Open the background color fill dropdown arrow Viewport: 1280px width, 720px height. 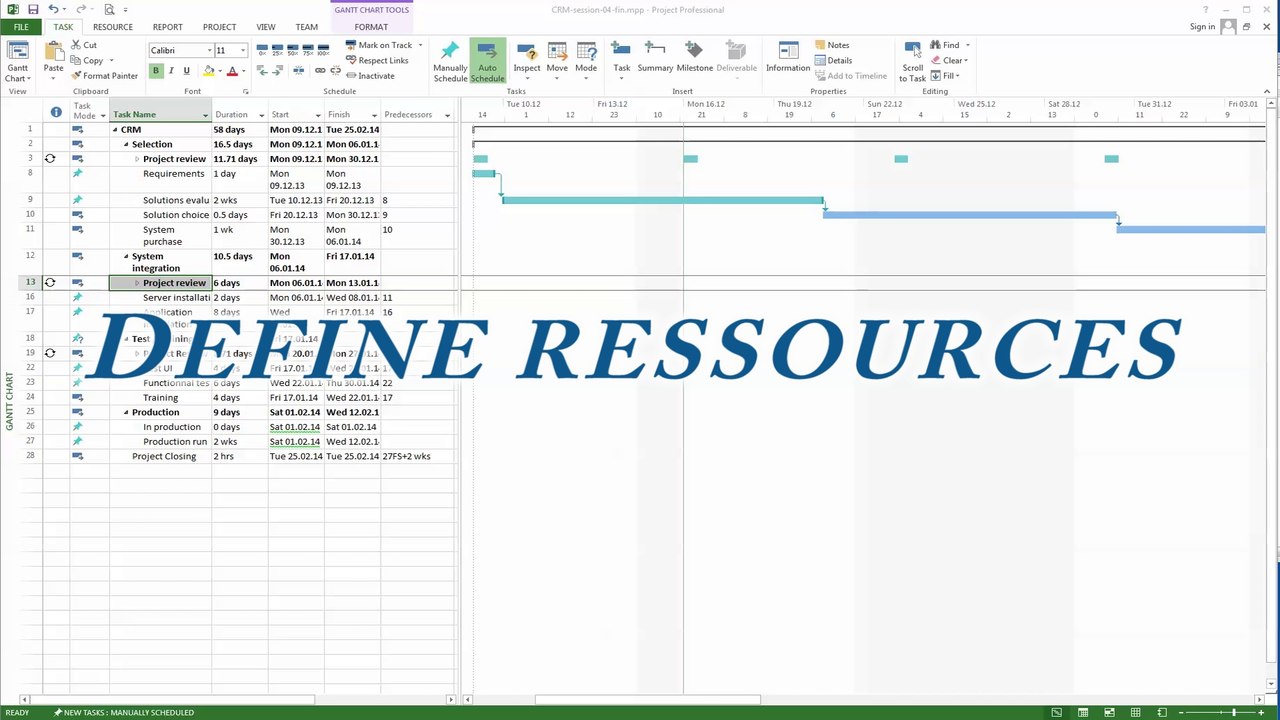pyautogui.click(x=220, y=71)
